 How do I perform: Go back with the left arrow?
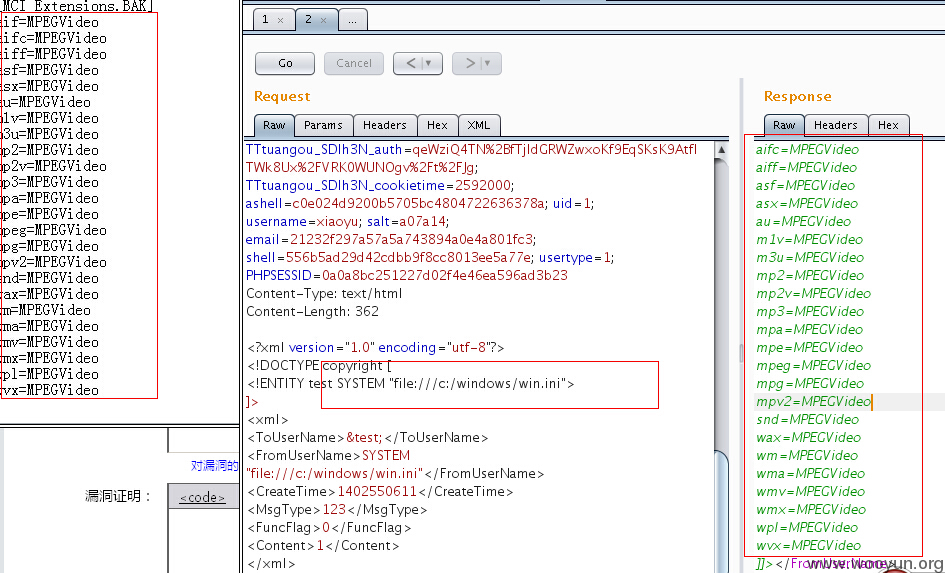coord(411,63)
